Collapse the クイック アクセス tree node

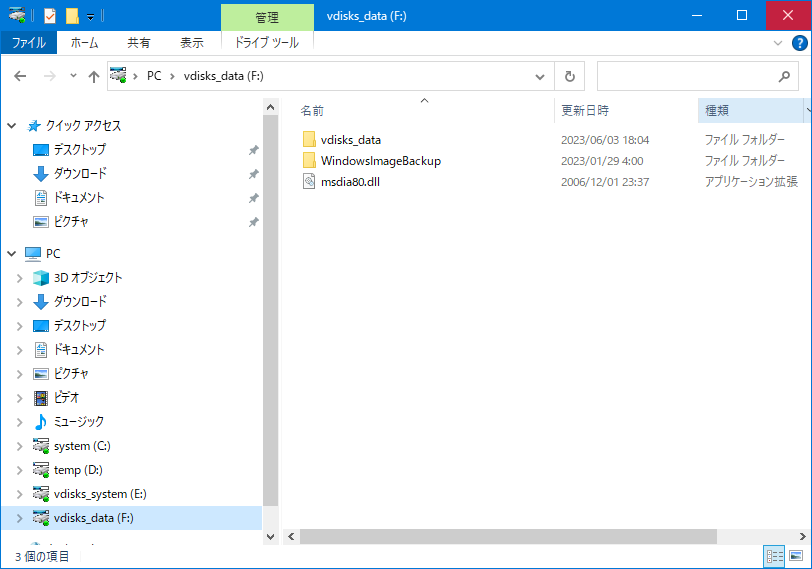[11, 126]
